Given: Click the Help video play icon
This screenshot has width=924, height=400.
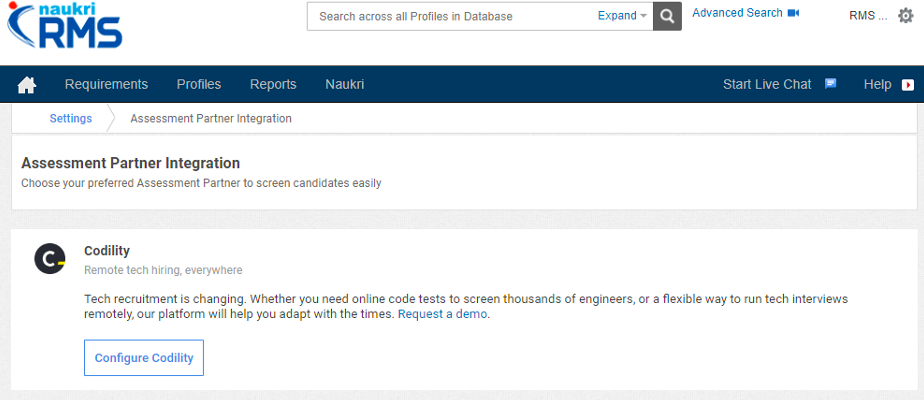Looking at the screenshot, I should tap(908, 85).
